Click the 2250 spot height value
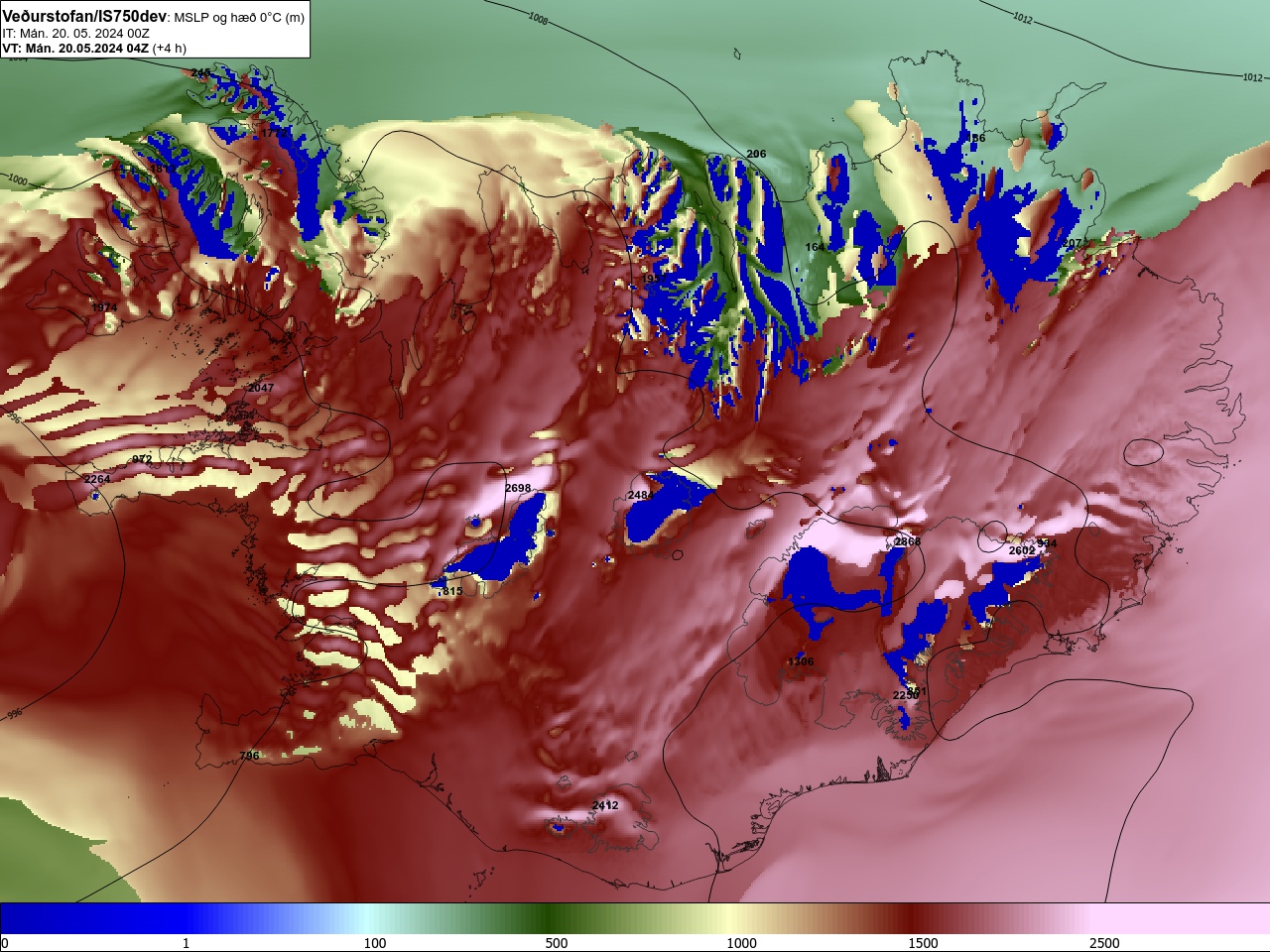Viewport: 1270px width, 952px height. click(905, 695)
